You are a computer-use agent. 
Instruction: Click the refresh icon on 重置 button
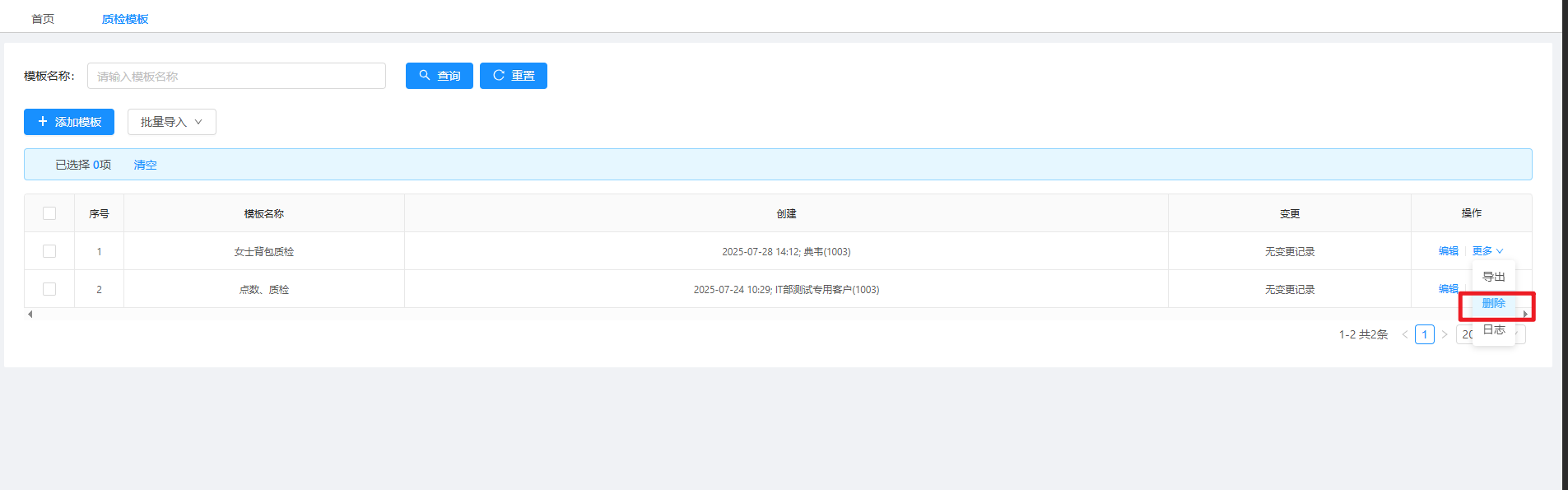(x=499, y=75)
